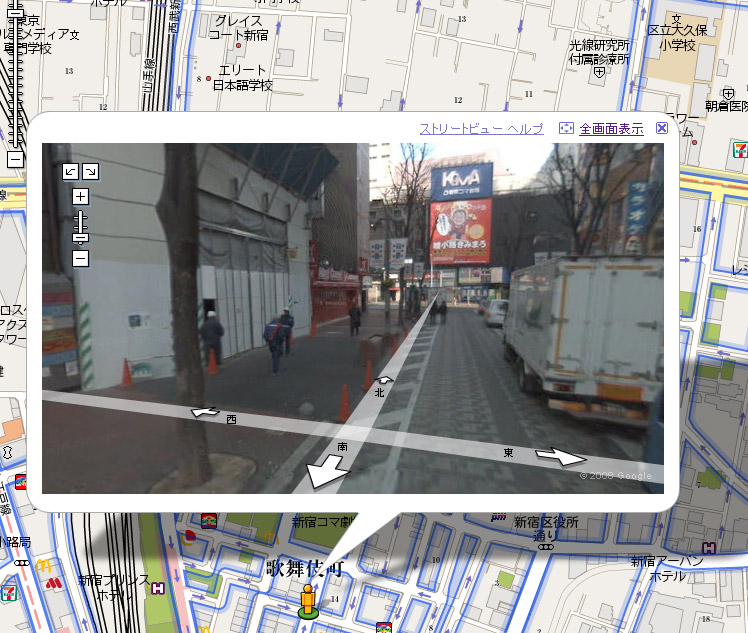Click the 区立大久保小学校 label
748x633 pixels.
click(677, 38)
